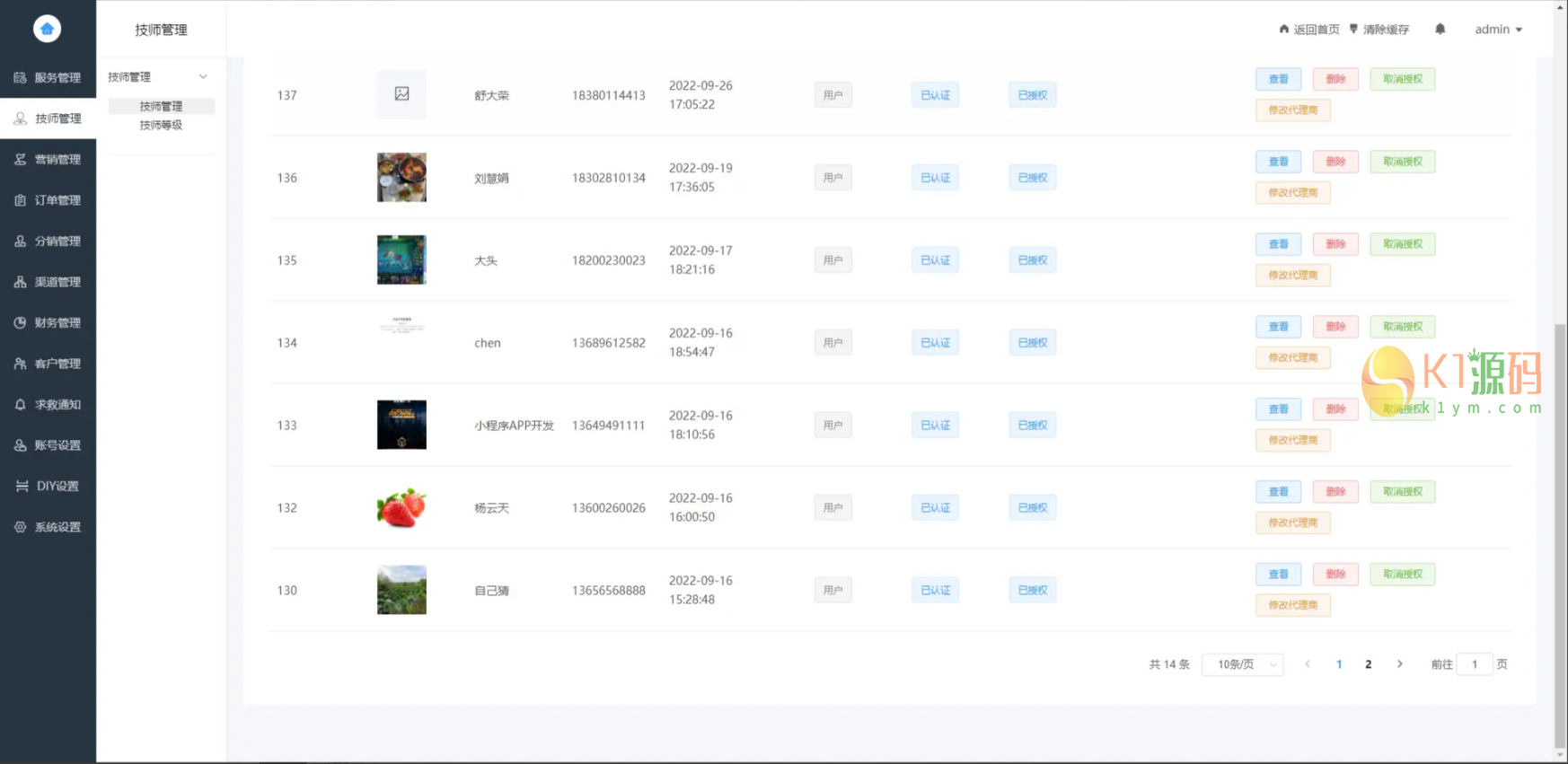Click 查看 for 小程序APP开发
The height and width of the screenshot is (764, 1568).
1278,409
